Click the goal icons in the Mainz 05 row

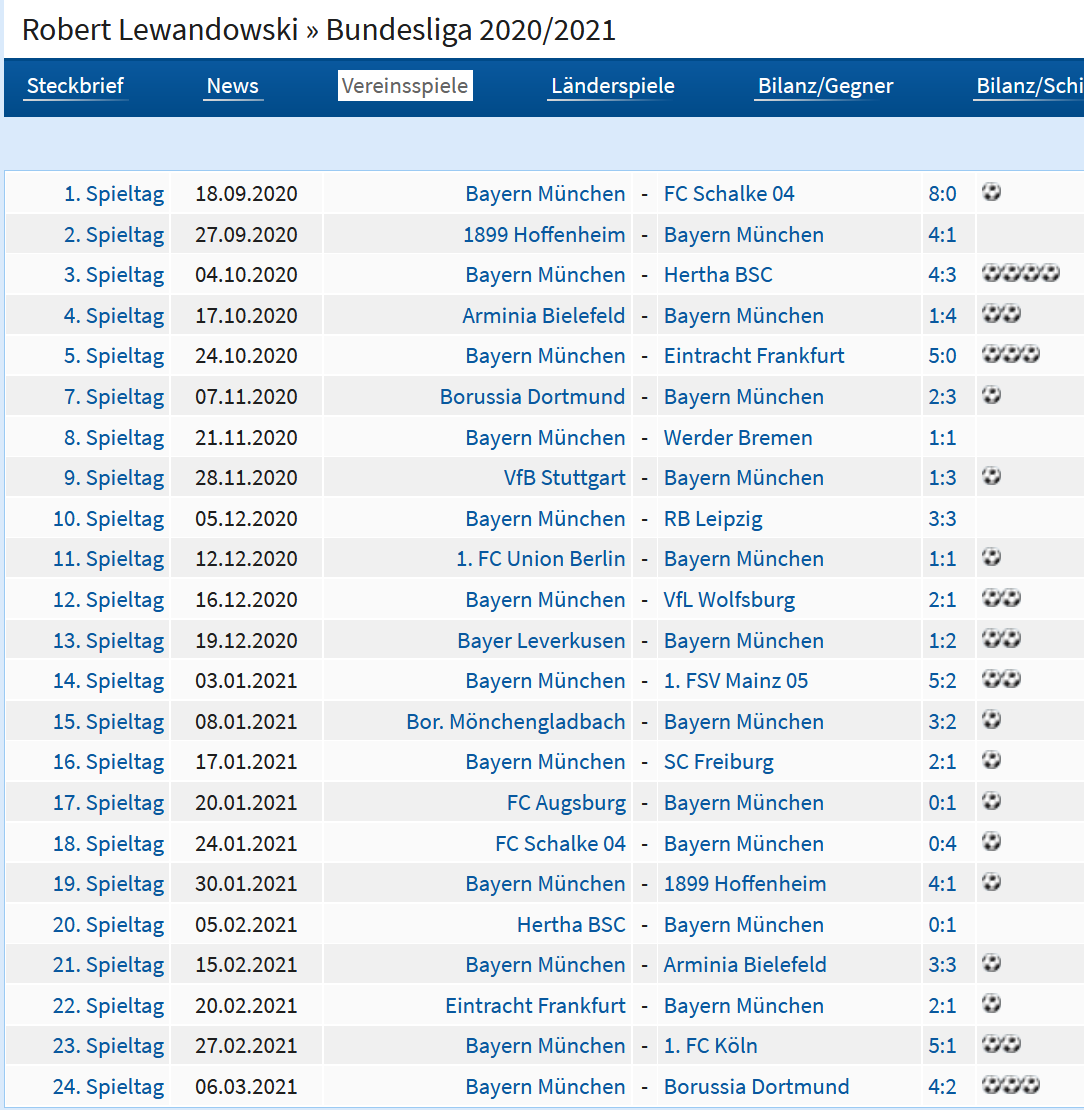point(1001,680)
